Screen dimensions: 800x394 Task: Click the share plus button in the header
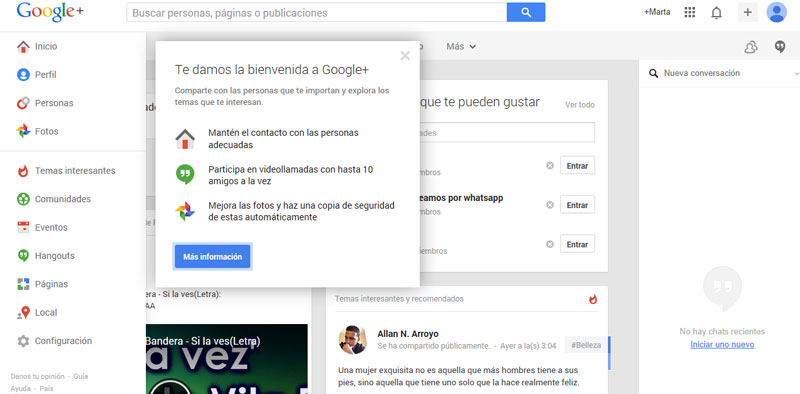click(747, 12)
